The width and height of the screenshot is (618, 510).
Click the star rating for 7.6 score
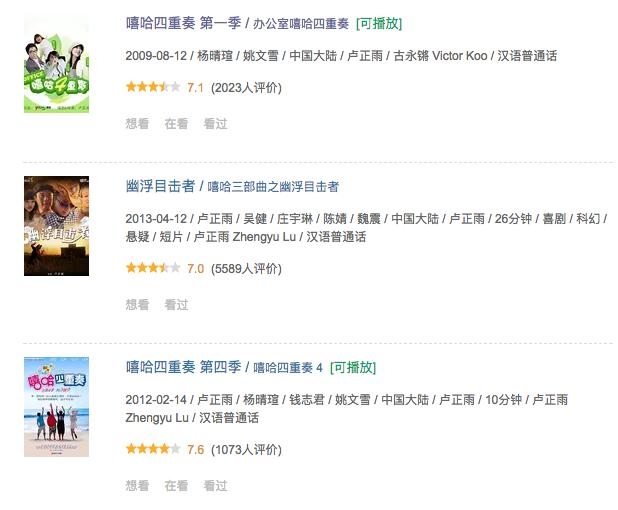click(x=153, y=449)
